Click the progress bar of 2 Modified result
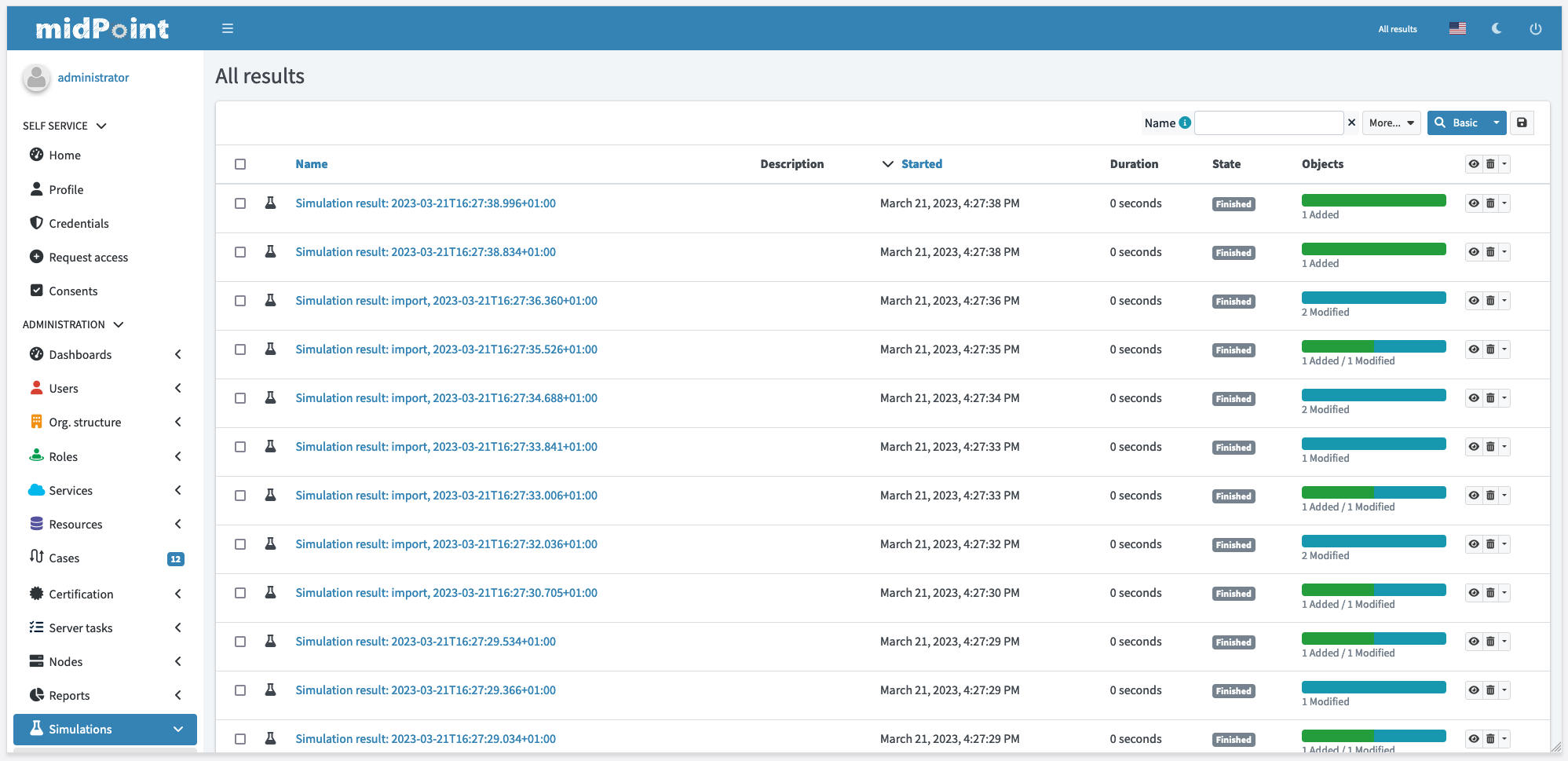Image resolution: width=1568 pixels, height=761 pixels. (1373, 298)
